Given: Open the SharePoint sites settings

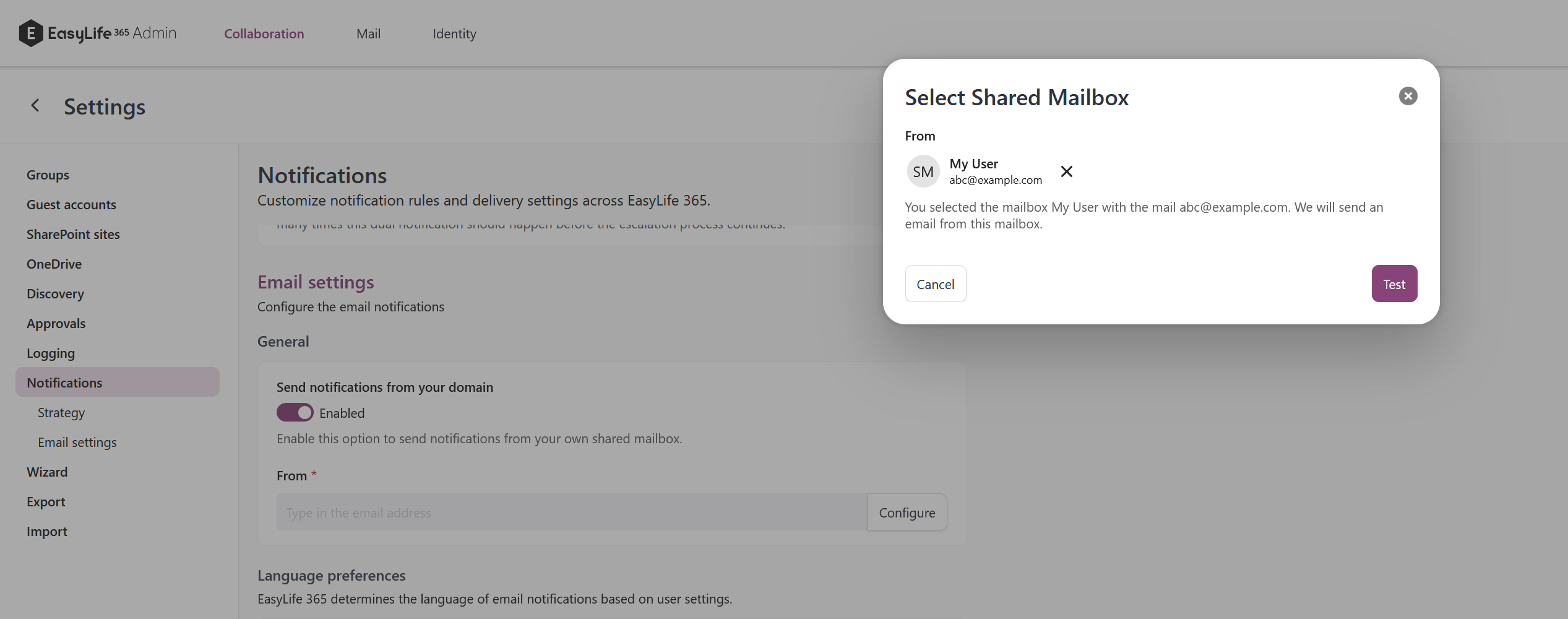Looking at the screenshot, I should tap(73, 234).
